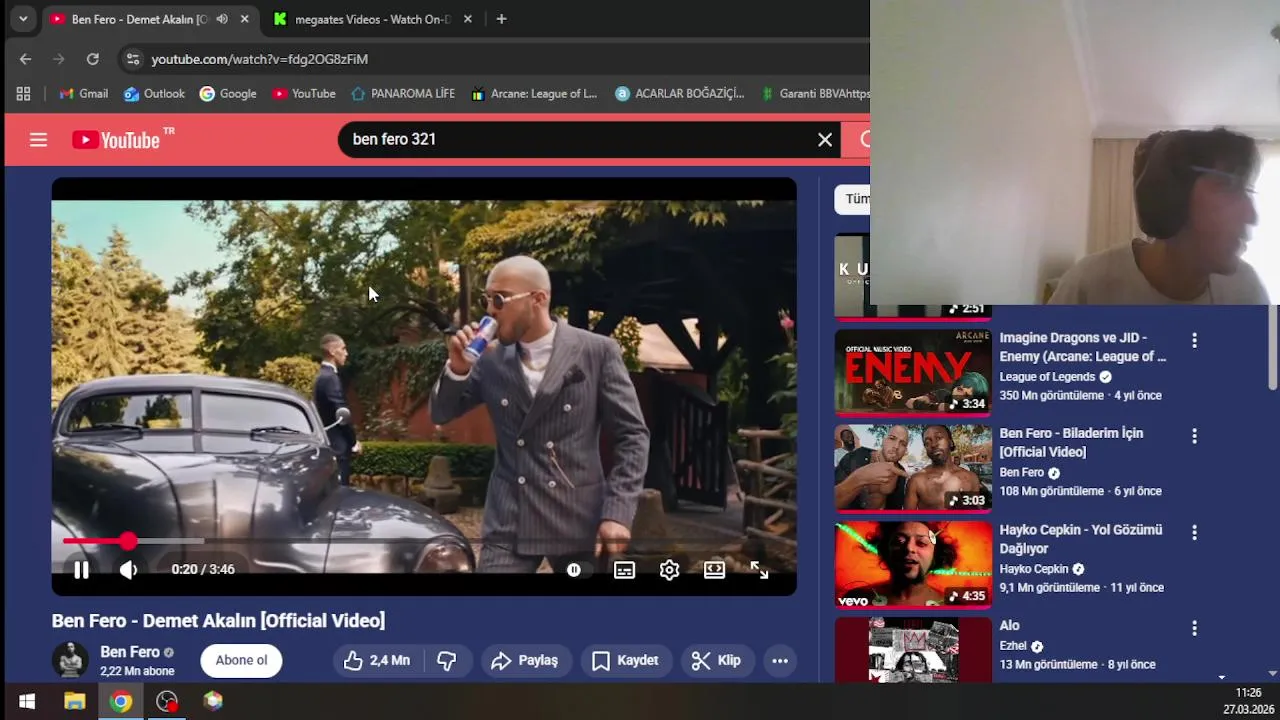The width and height of the screenshot is (1280, 720).
Task: Reload the current page
Action: tap(92, 59)
